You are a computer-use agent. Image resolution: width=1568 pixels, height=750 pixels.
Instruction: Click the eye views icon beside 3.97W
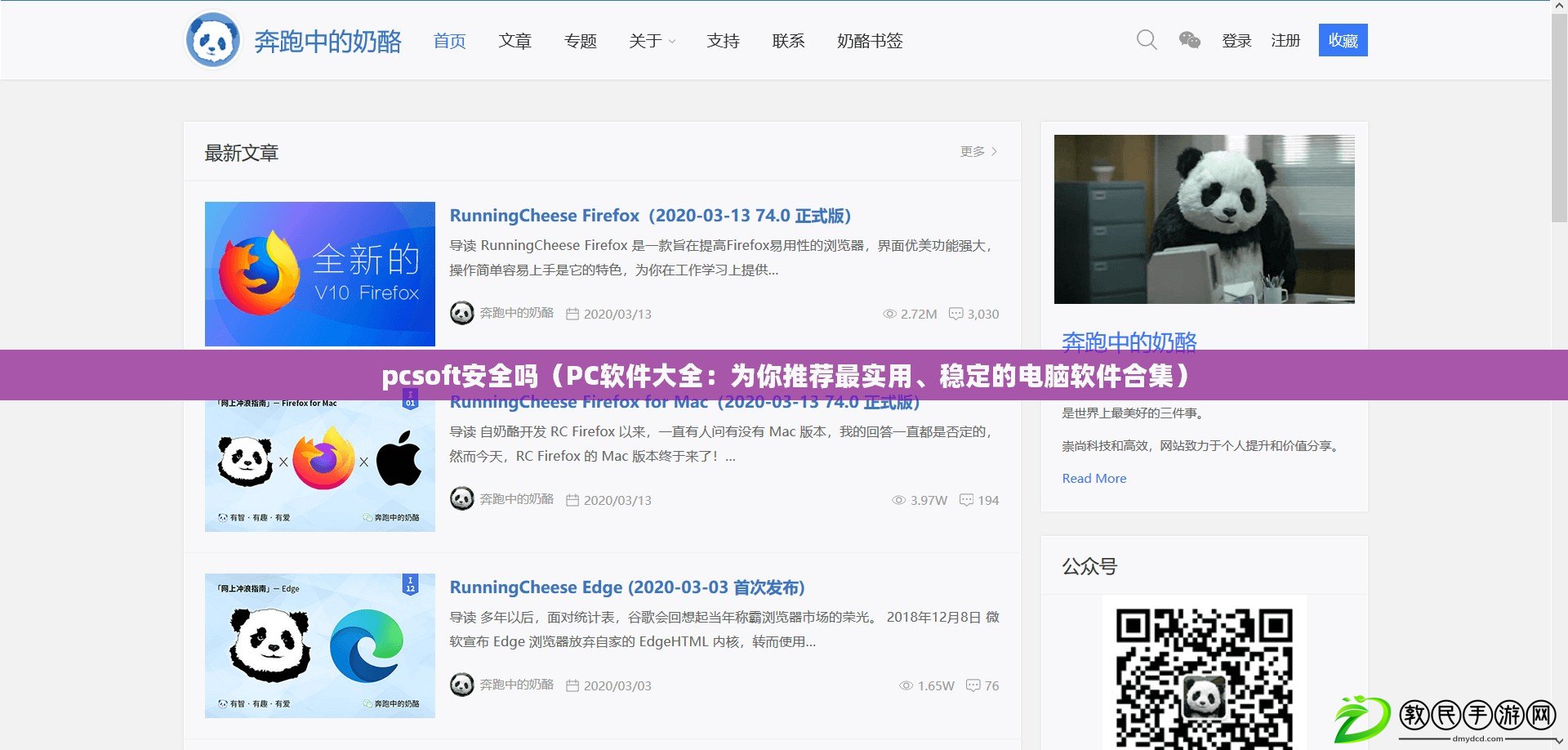tap(899, 500)
